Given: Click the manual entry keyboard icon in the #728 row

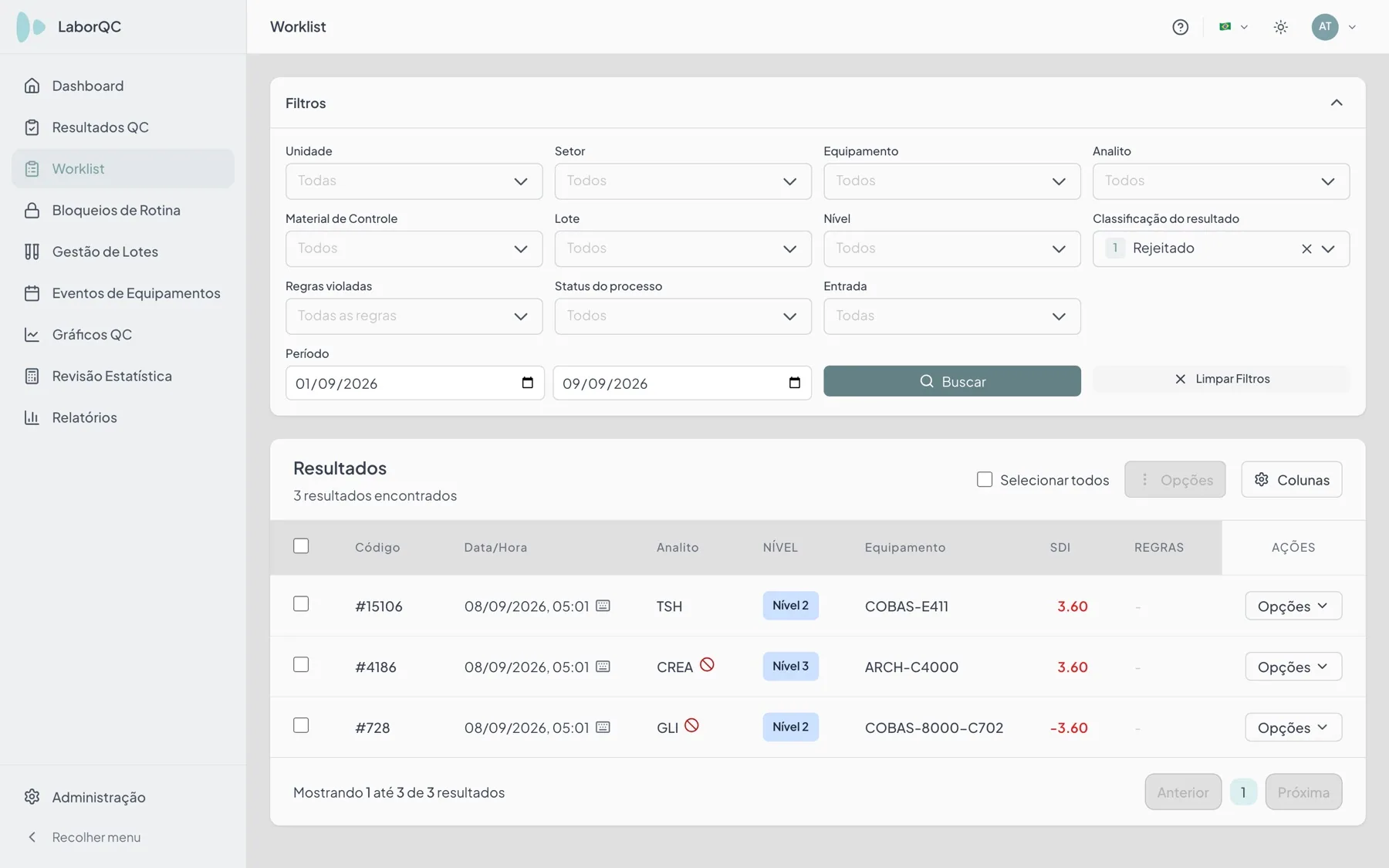Looking at the screenshot, I should click(603, 728).
